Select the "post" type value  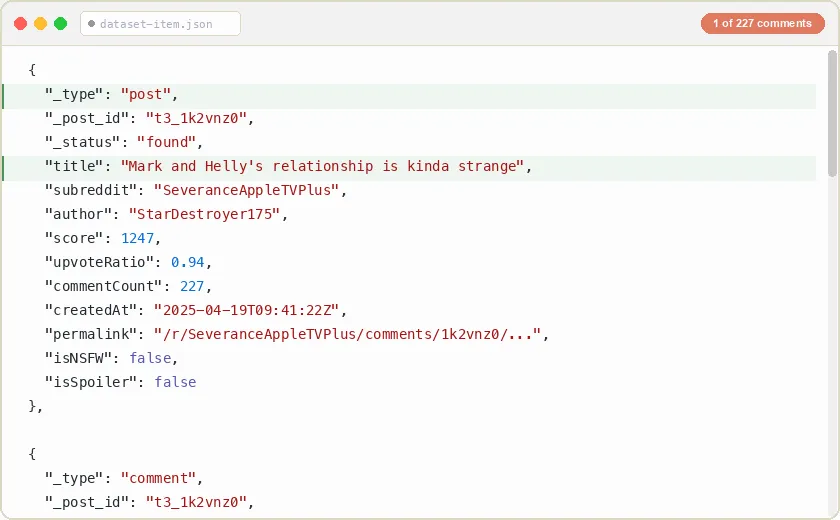coord(145,94)
